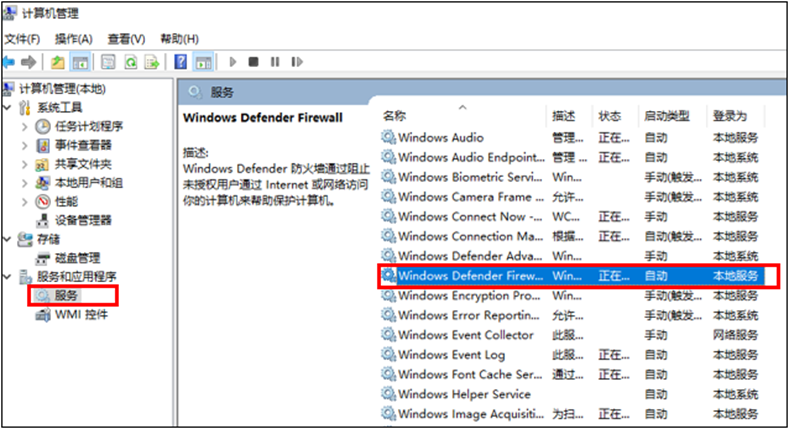Expand the 任务计划程序 tree node
Viewport: 789px width, 429px height.
(25, 126)
